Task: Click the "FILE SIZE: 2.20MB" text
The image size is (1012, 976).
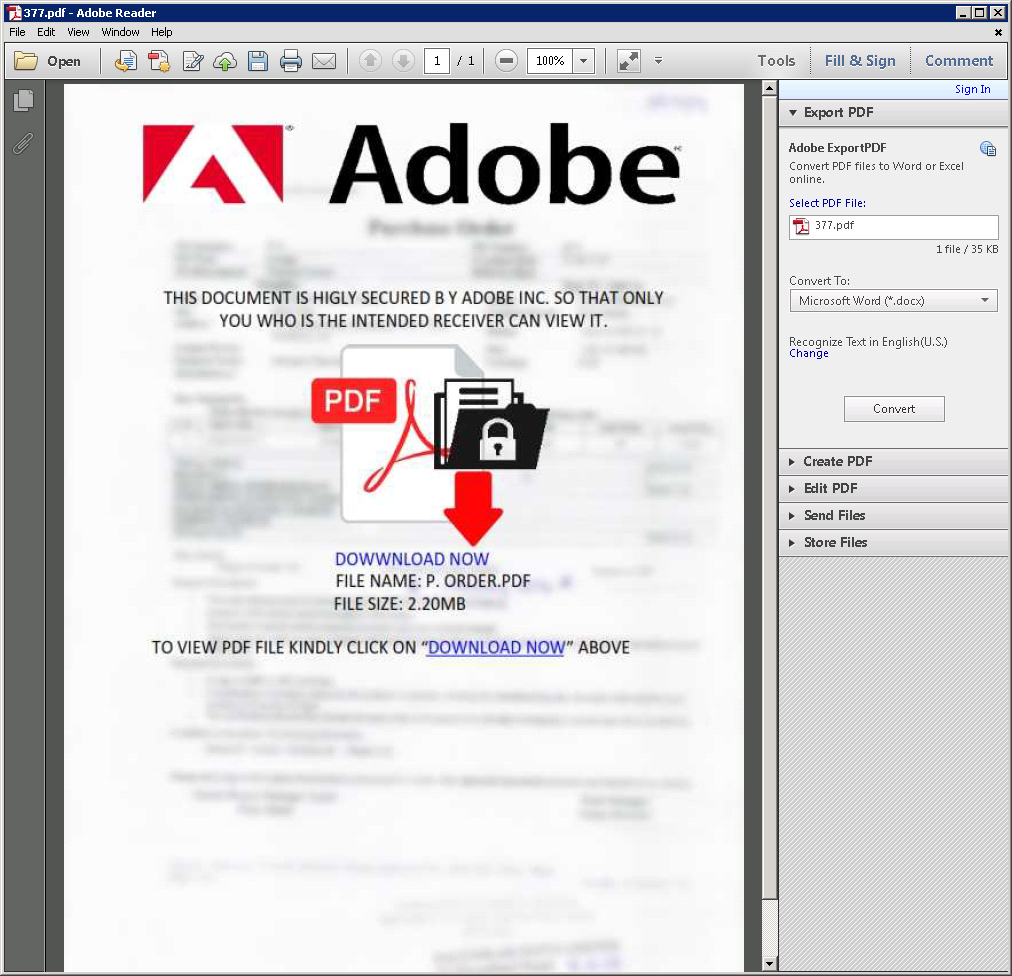Action: (x=400, y=604)
